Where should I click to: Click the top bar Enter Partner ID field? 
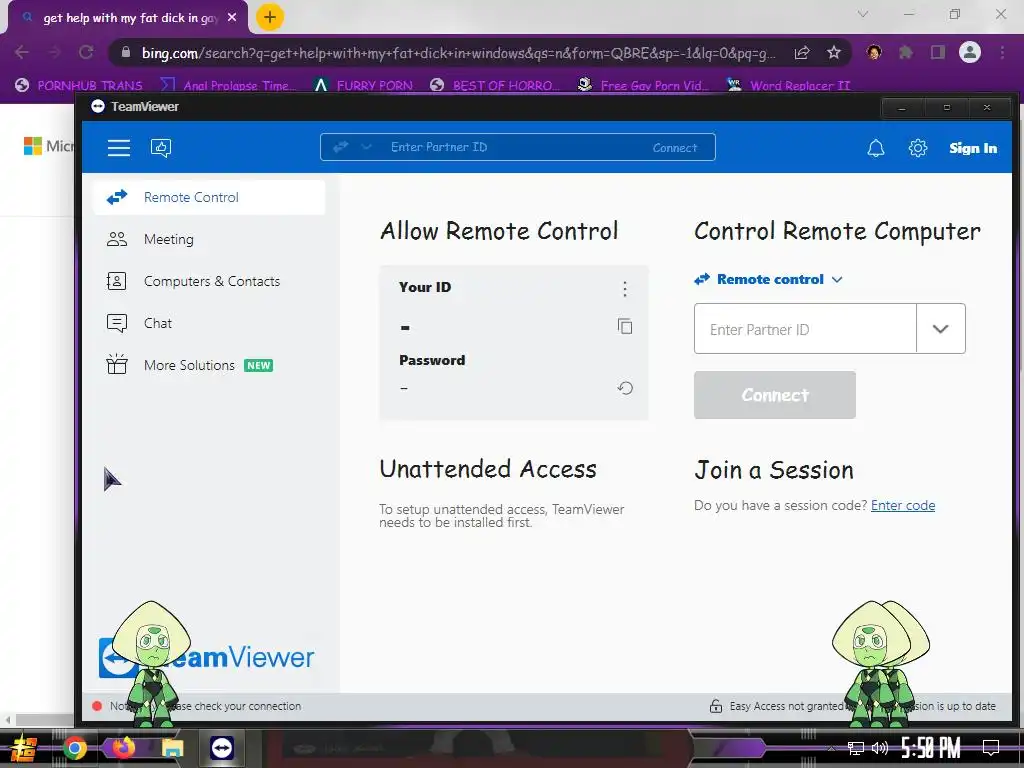click(x=516, y=147)
